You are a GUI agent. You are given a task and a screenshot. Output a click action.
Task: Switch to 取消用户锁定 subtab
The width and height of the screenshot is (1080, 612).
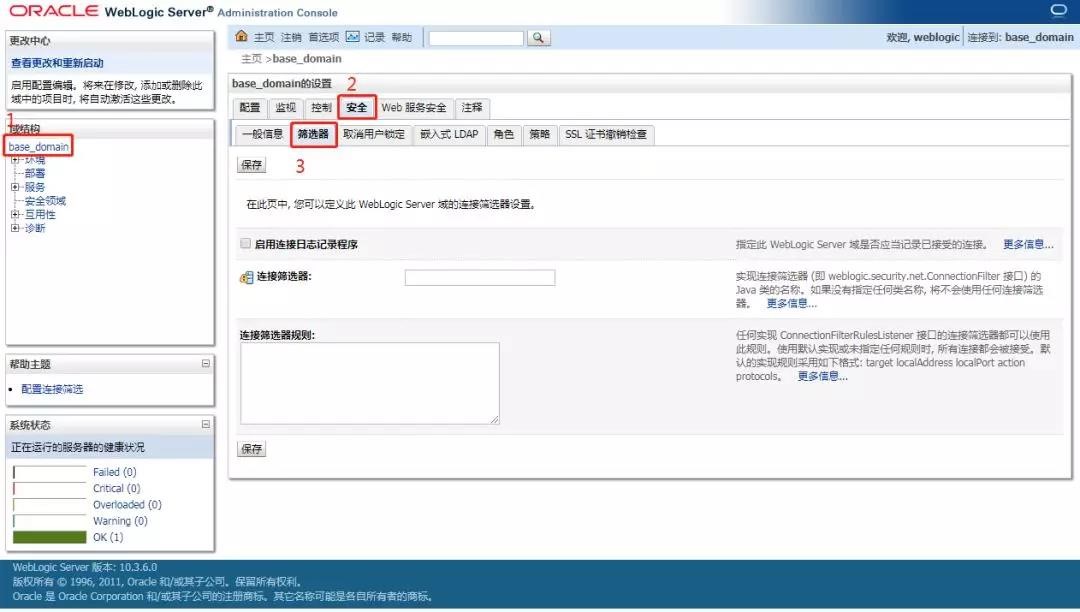point(374,134)
